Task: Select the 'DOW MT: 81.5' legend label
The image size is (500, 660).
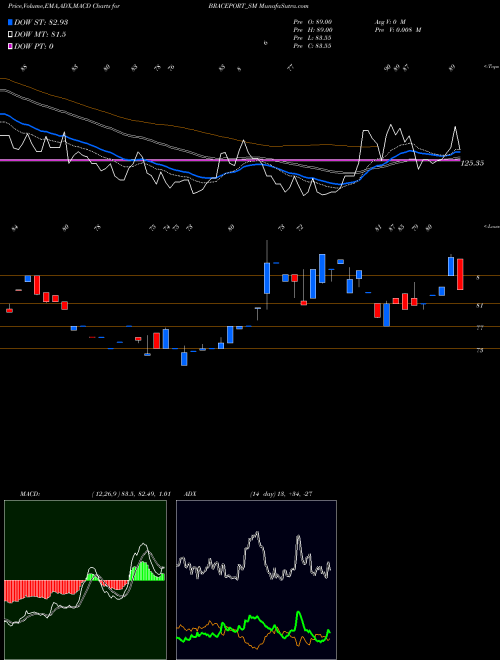Action: click(x=40, y=35)
